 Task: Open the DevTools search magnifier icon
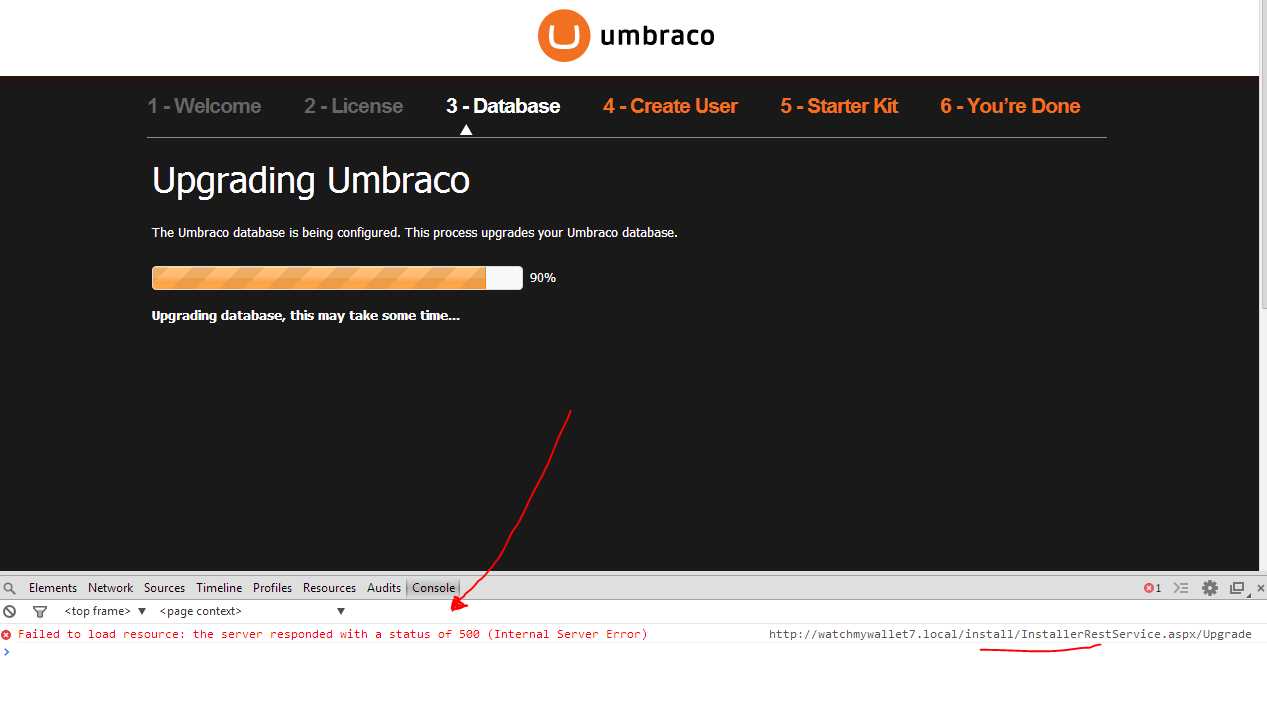click(x=10, y=588)
